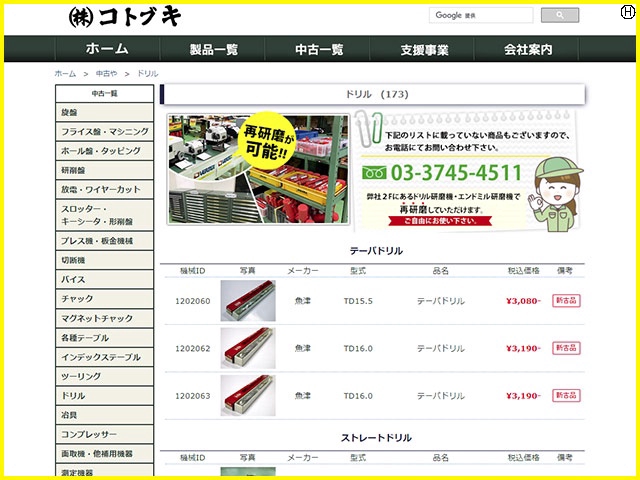640x480 pixels.
Task: Open the 再研磨が可能 drill banner image
Action: (258, 171)
